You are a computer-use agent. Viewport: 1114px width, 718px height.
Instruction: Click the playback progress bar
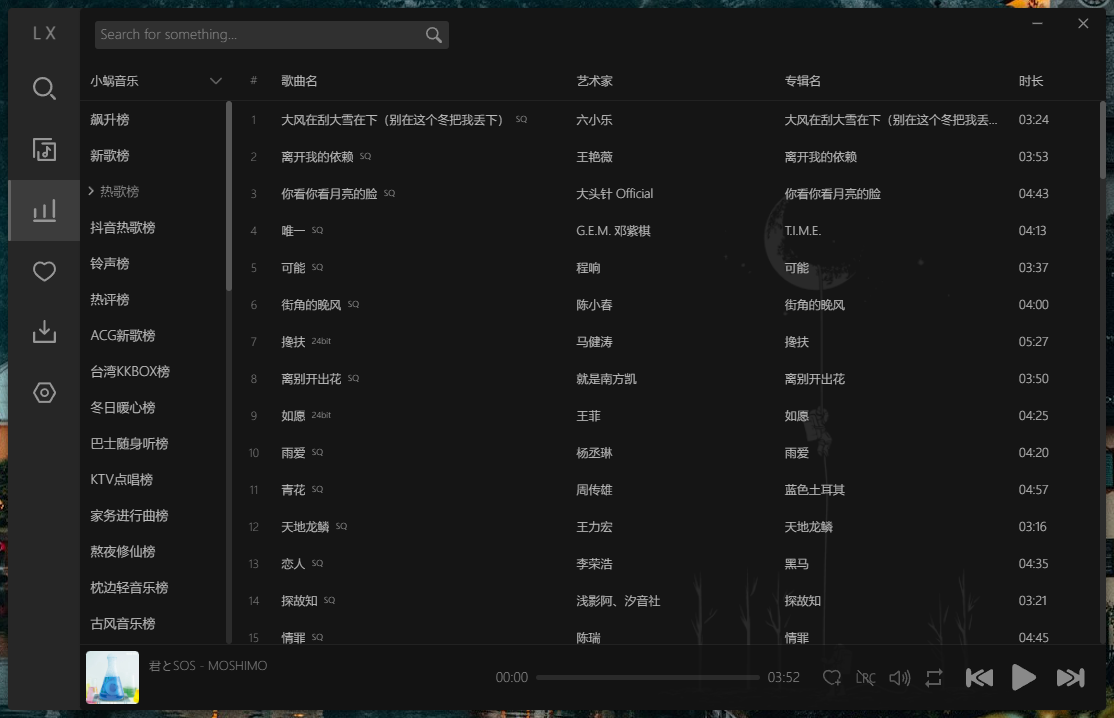[647, 677]
